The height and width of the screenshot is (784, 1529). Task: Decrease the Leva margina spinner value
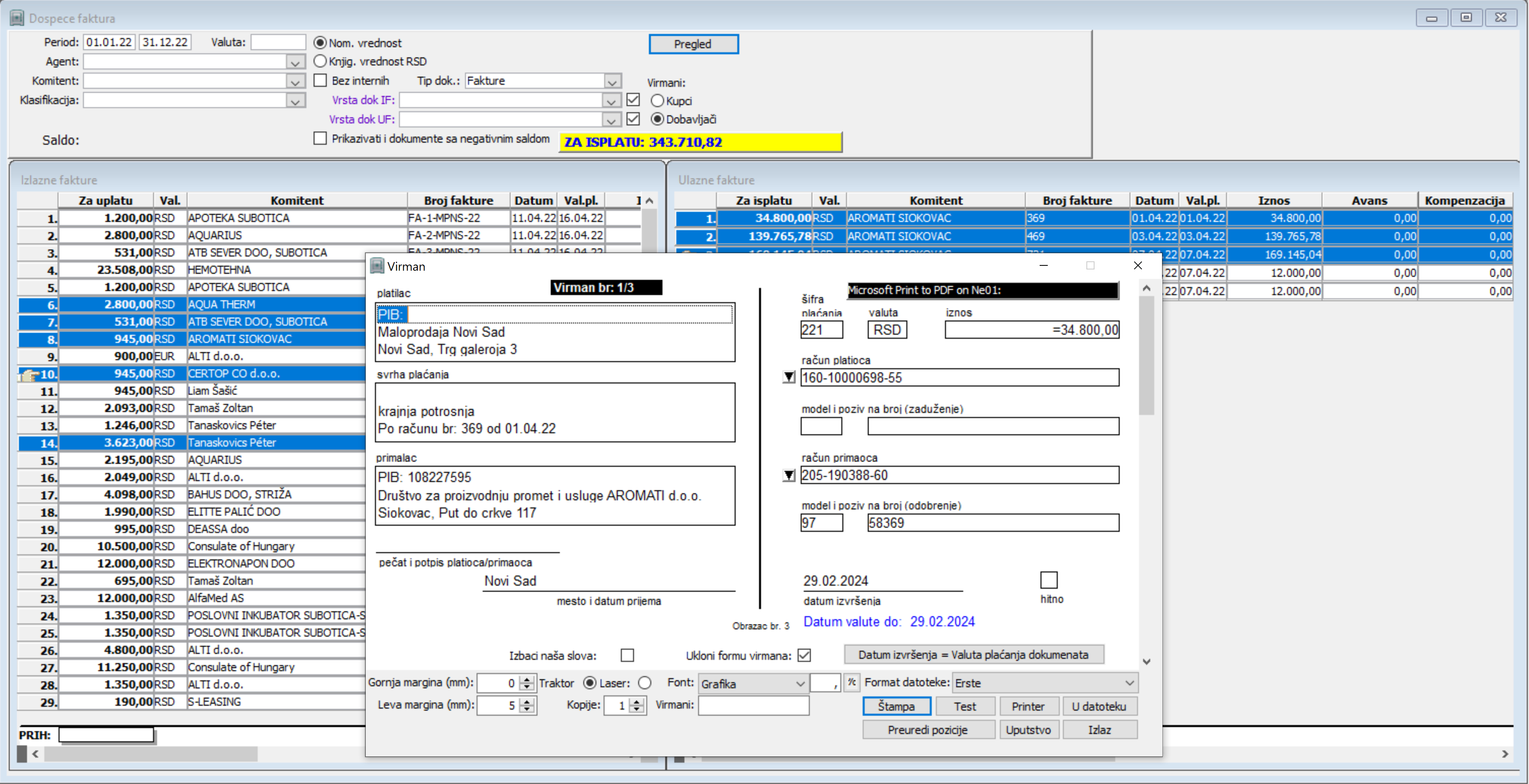[526, 709]
